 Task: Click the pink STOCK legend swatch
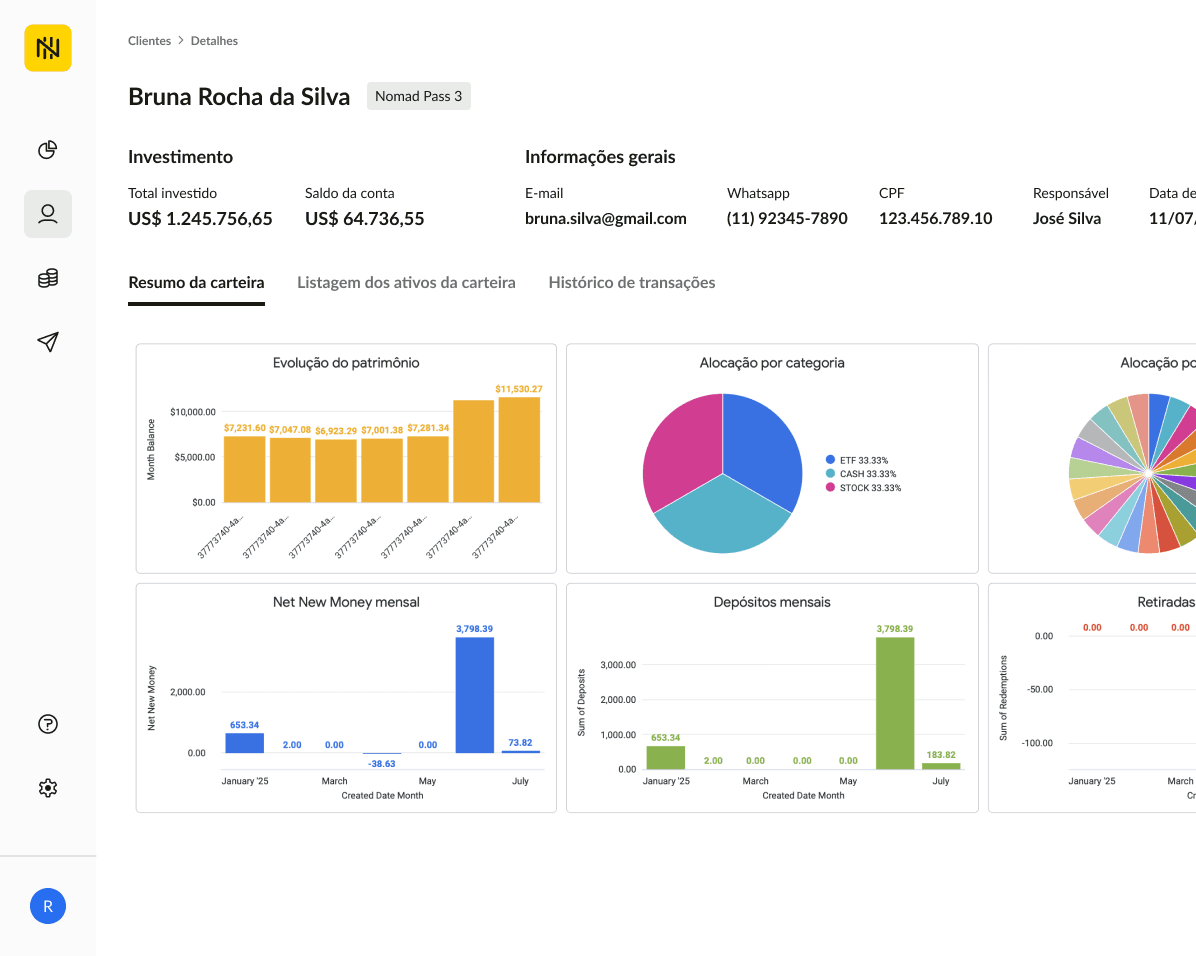pos(830,488)
